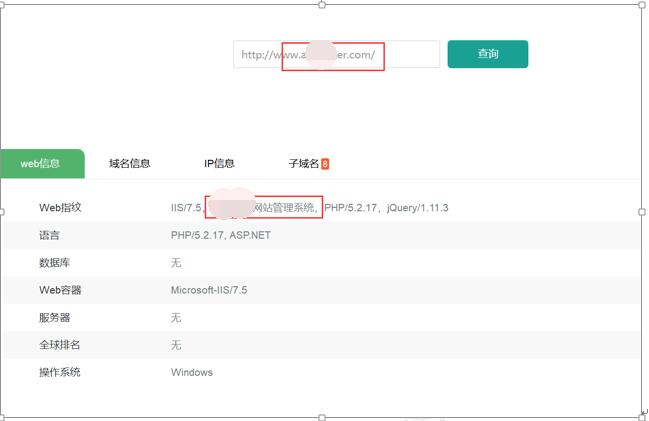
Task: Click the 无 value in 服务器 row
Action: click(176, 318)
